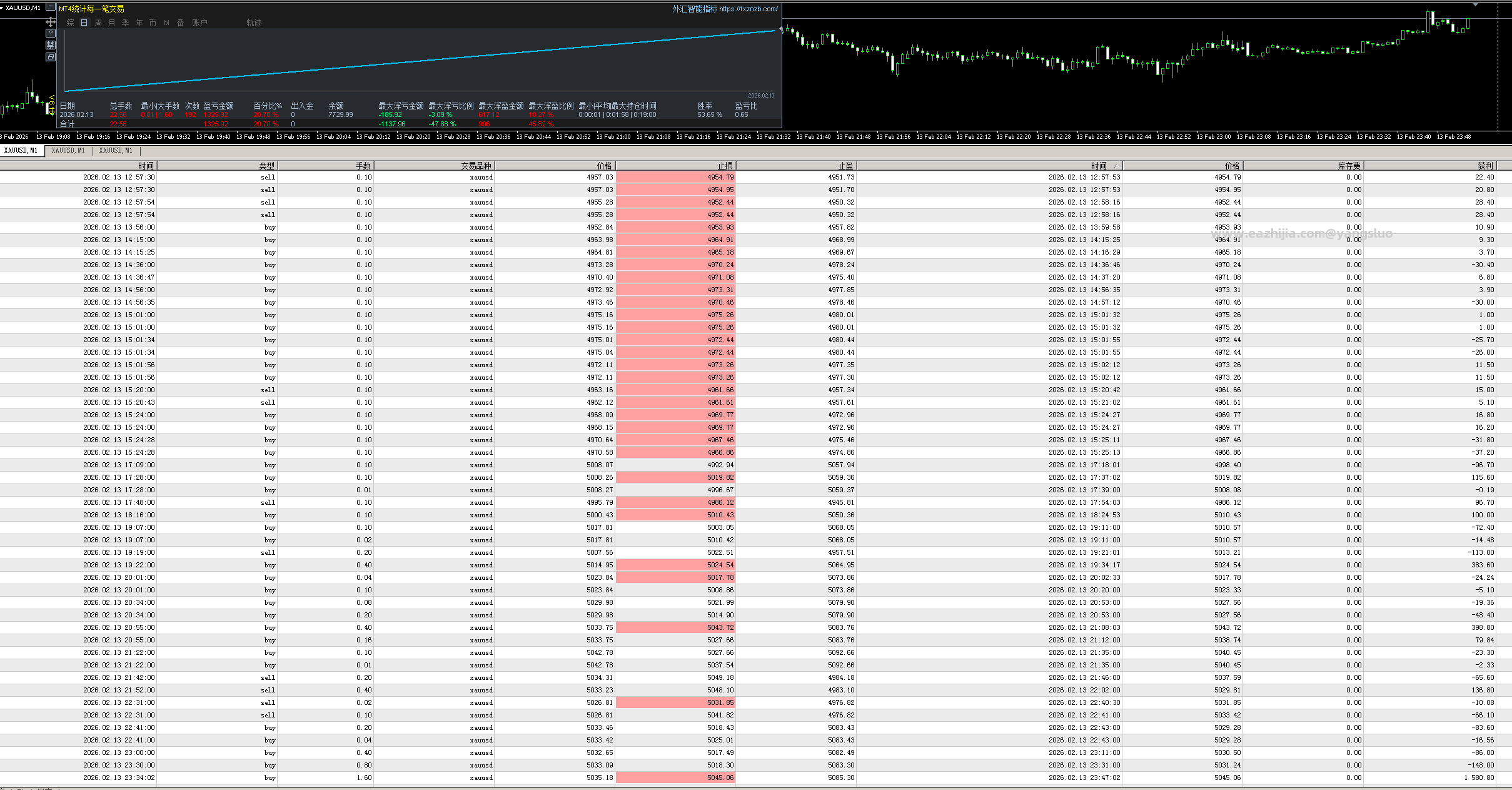Click the overlapping-windows restore icon
The height and width of the screenshot is (790, 1512).
[x=51, y=57]
